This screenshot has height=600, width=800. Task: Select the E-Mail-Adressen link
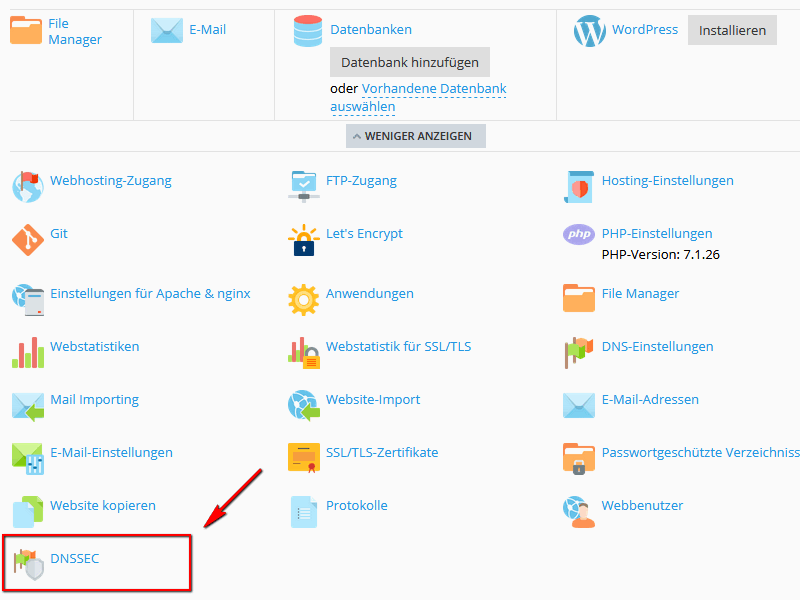pyautogui.click(x=650, y=400)
